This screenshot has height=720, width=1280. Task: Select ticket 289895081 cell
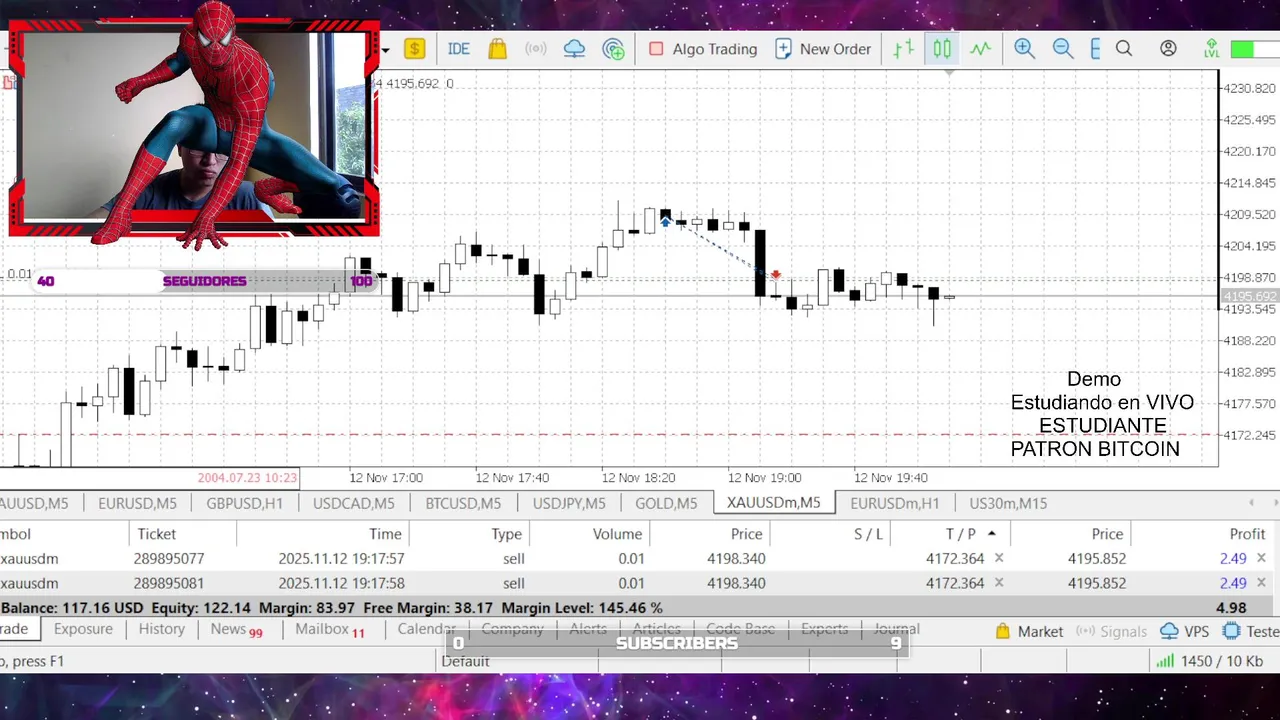point(170,583)
